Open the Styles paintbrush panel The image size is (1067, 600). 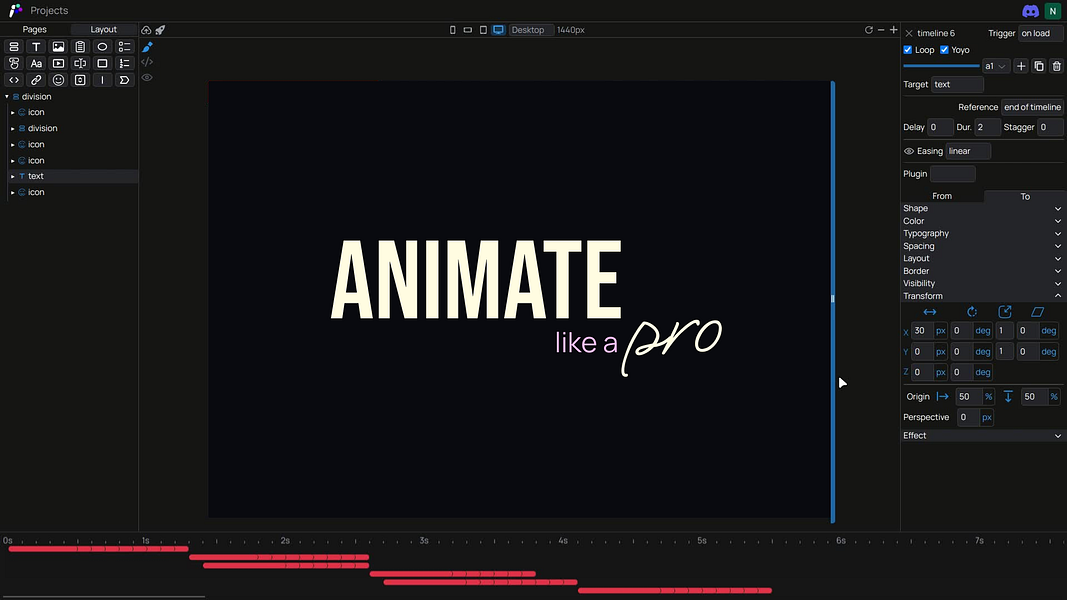point(146,46)
